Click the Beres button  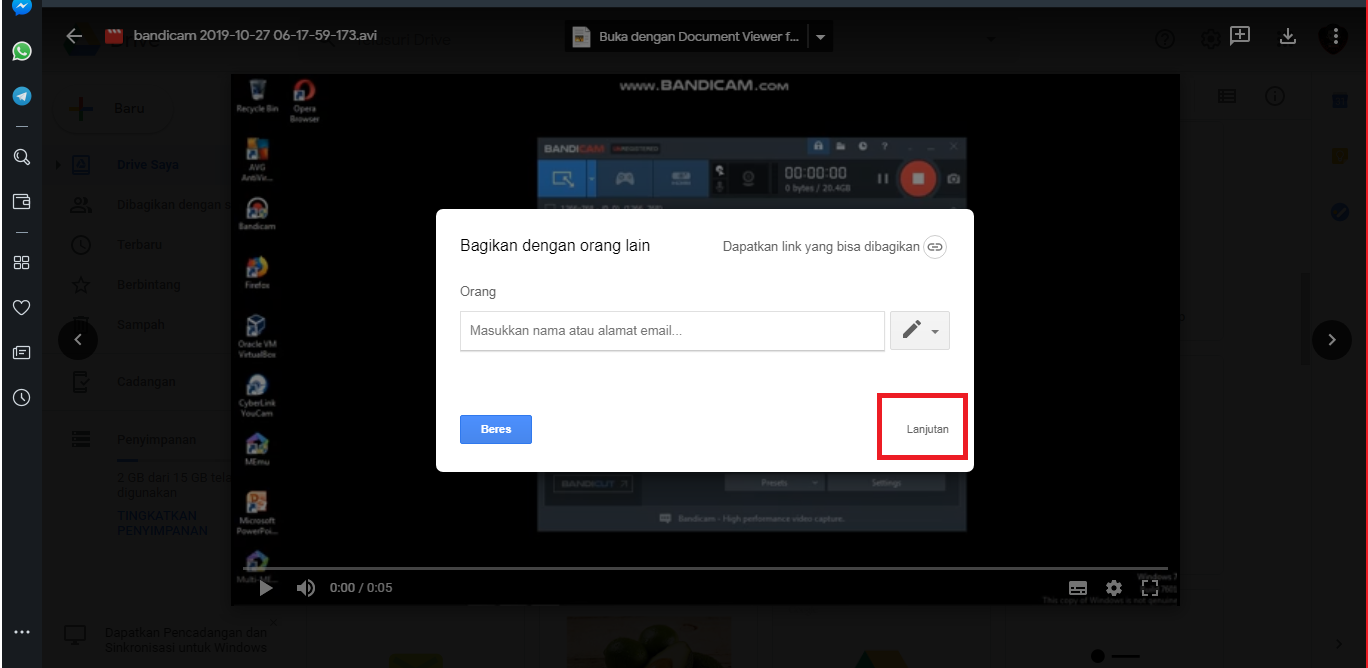[496, 429]
